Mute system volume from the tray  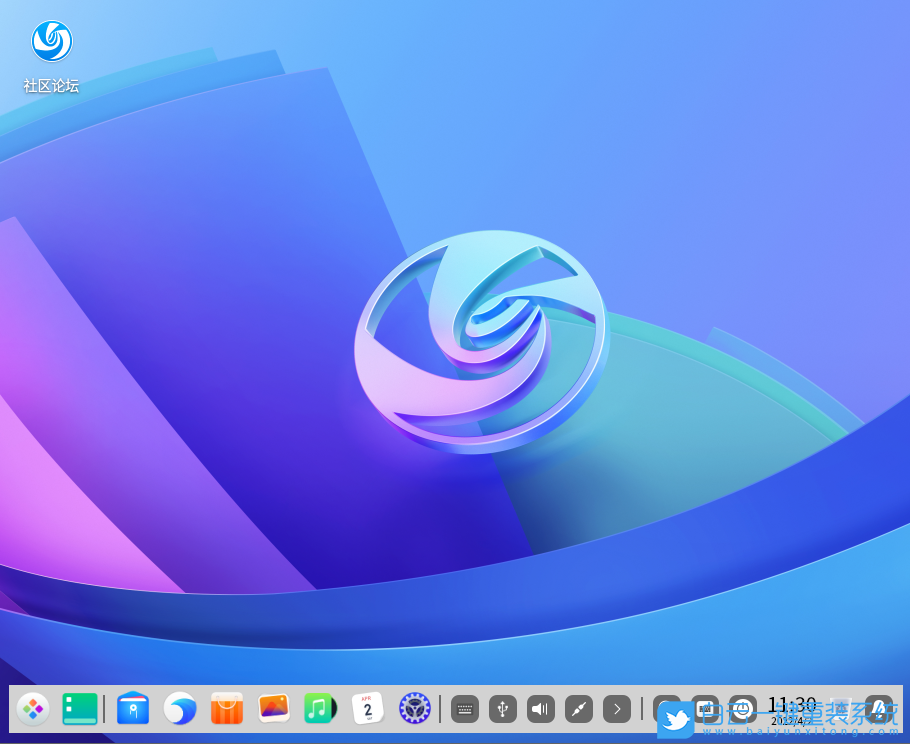[540, 708]
